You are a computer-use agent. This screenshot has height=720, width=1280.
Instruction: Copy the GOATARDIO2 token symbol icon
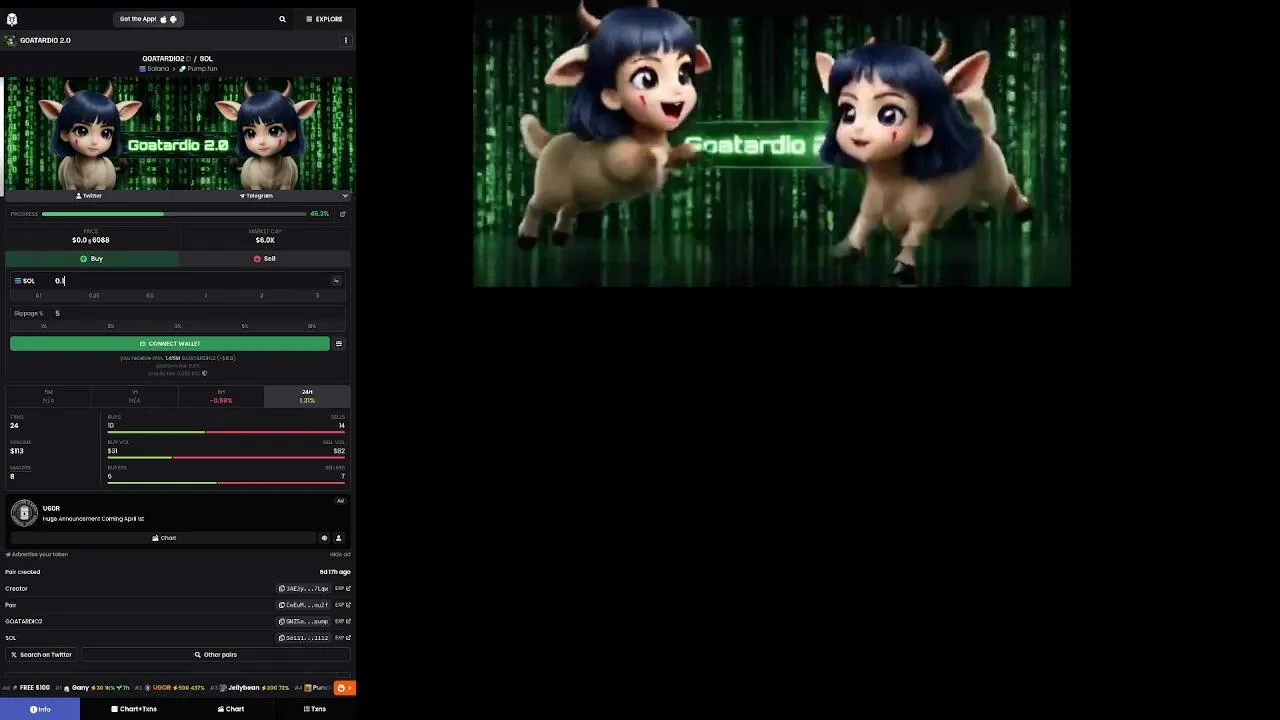[x=188, y=59]
